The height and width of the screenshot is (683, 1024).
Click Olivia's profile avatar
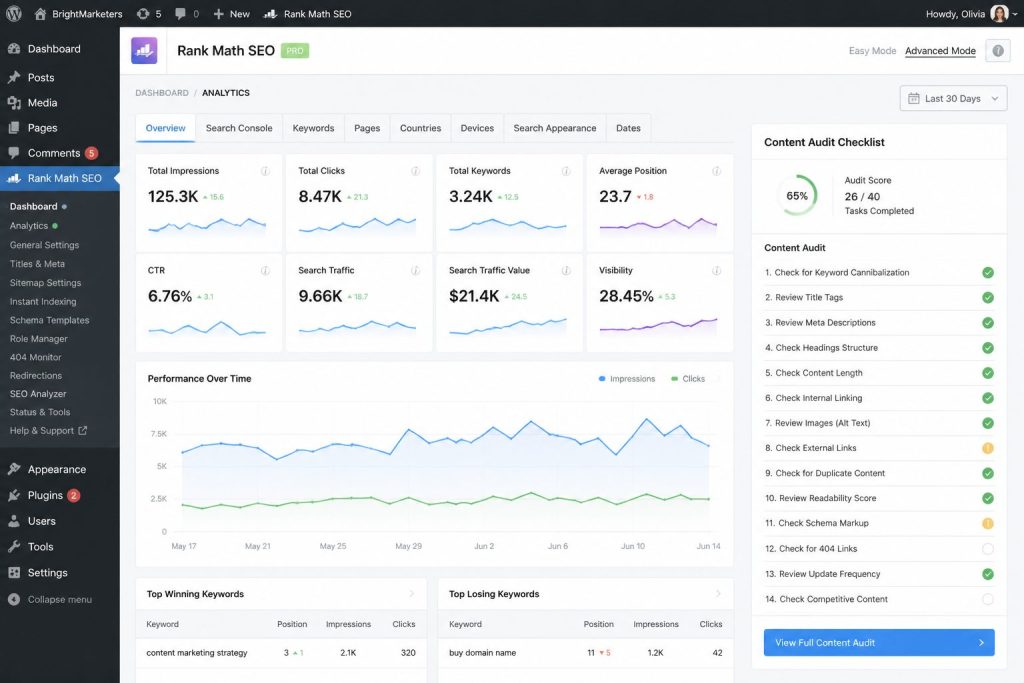click(999, 14)
